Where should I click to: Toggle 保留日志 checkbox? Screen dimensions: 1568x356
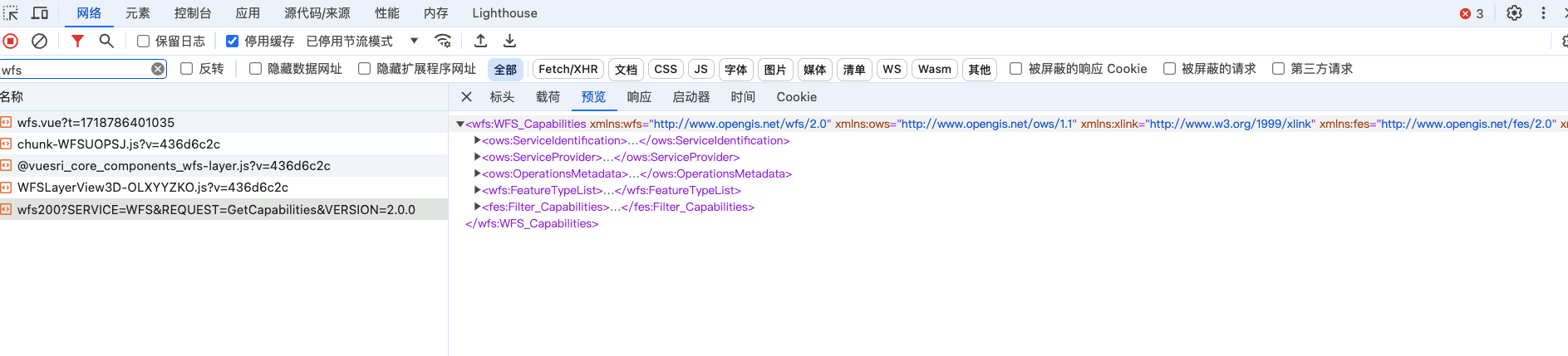coord(143,41)
